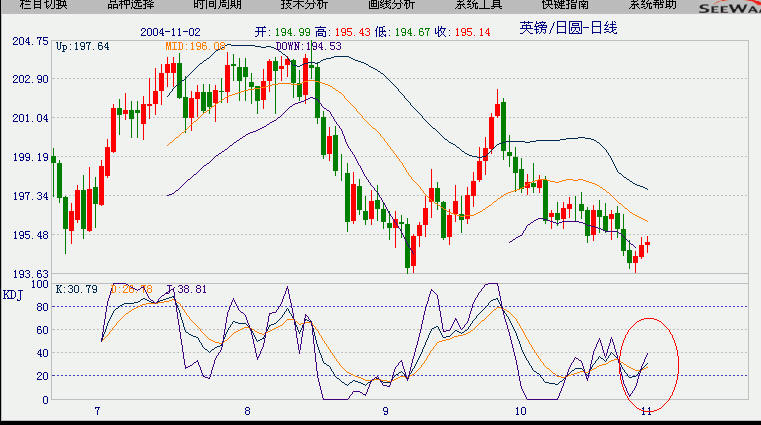Click the J:38.81 indicator value
This screenshot has height=425, width=761.
point(187,290)
